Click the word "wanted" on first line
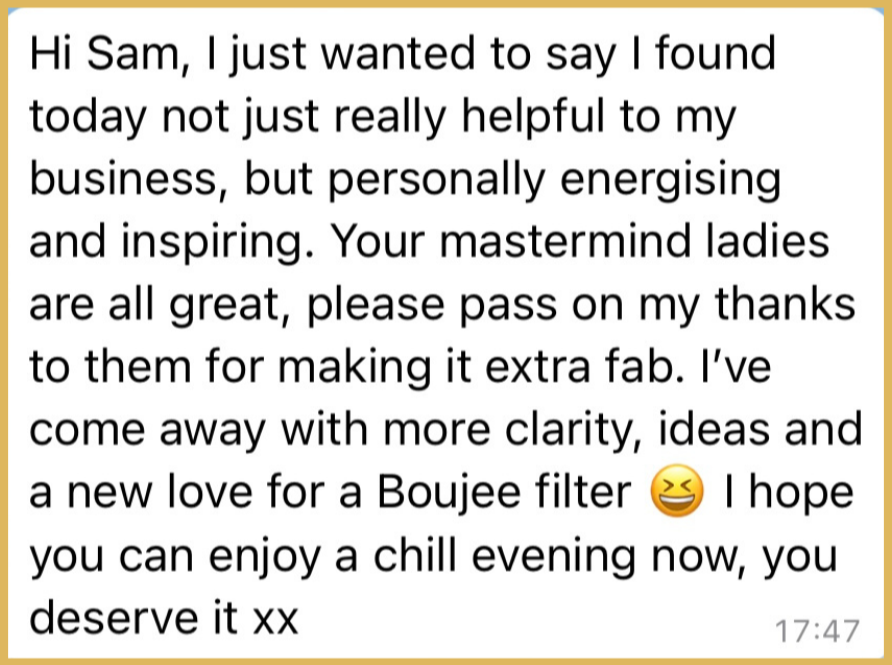The height and width of the screenshot is (665, 892). [x=398, y=54]
